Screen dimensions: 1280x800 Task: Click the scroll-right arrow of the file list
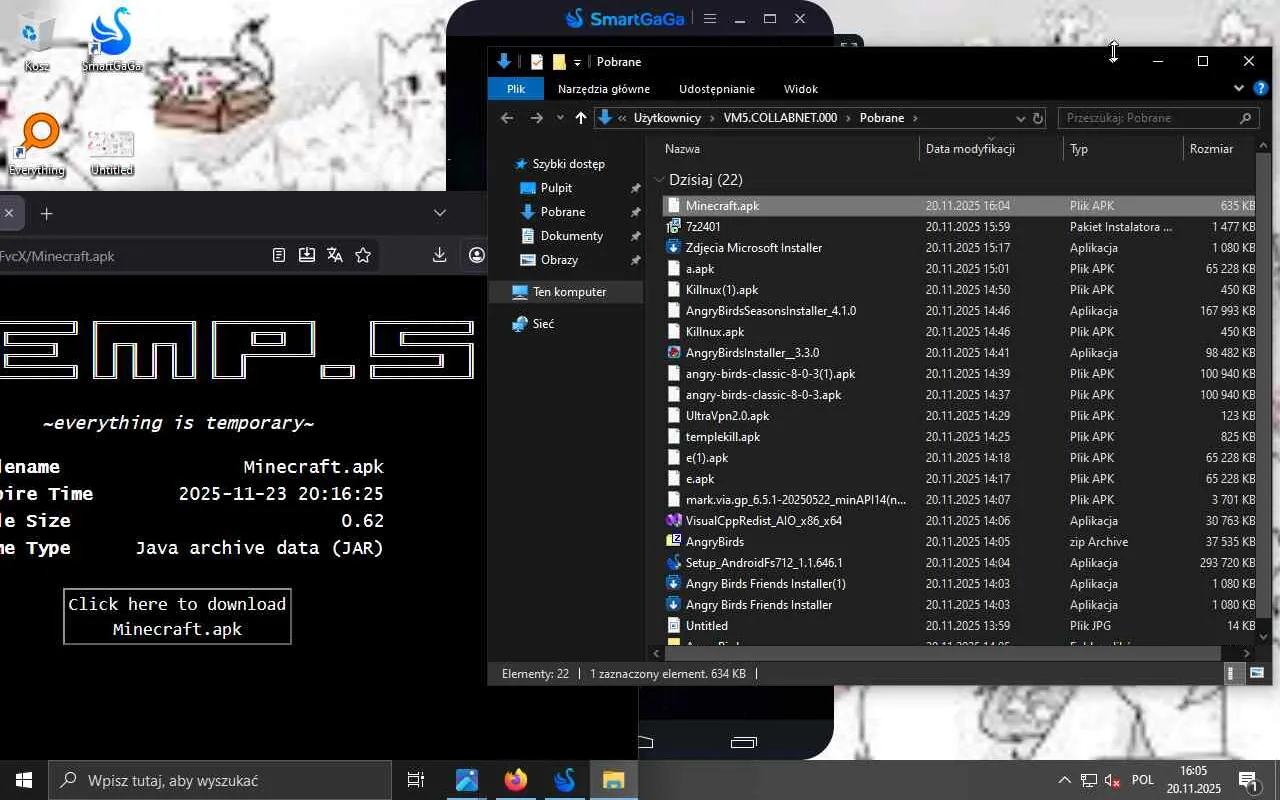[1247, 653]
